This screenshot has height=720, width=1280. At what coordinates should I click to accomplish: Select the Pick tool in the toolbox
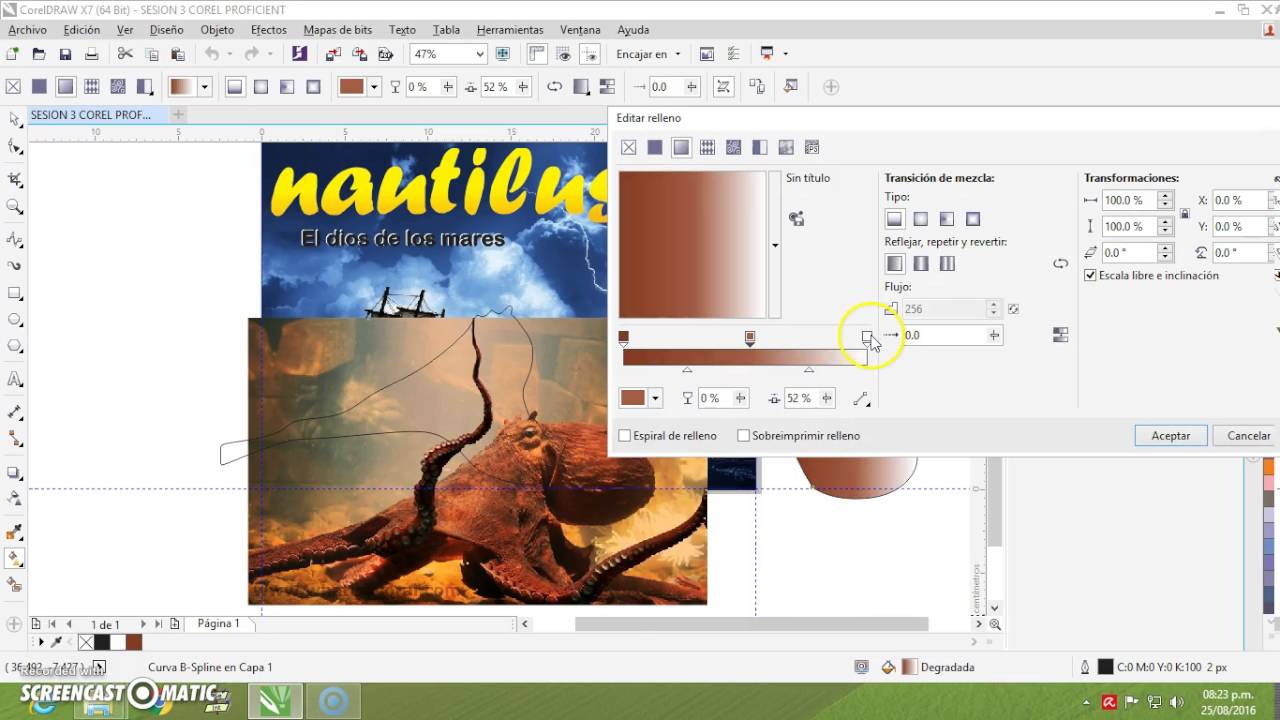[x=15, y=120]
